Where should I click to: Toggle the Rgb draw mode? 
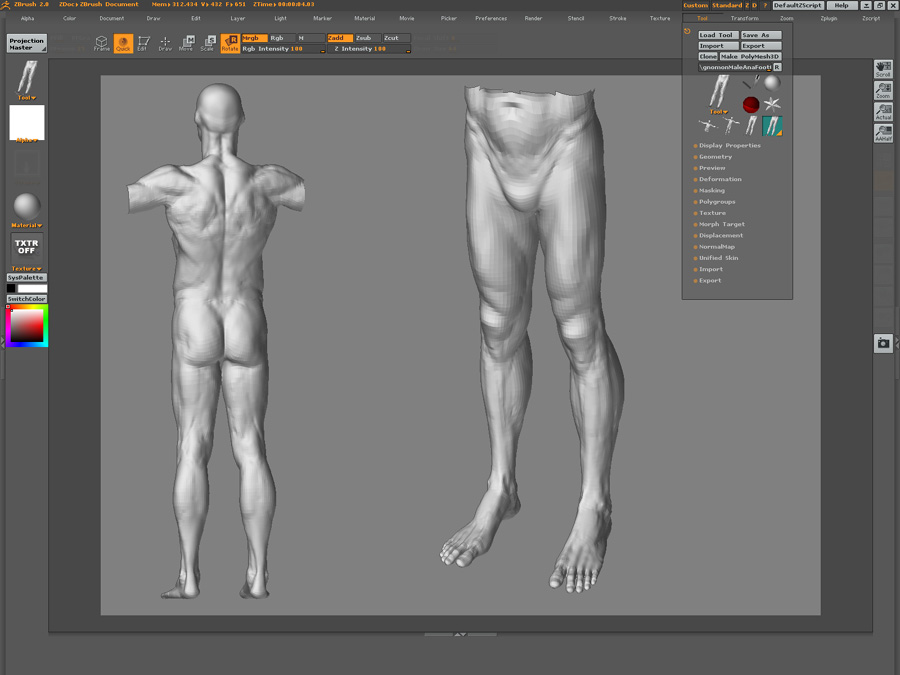click(282, 38)
